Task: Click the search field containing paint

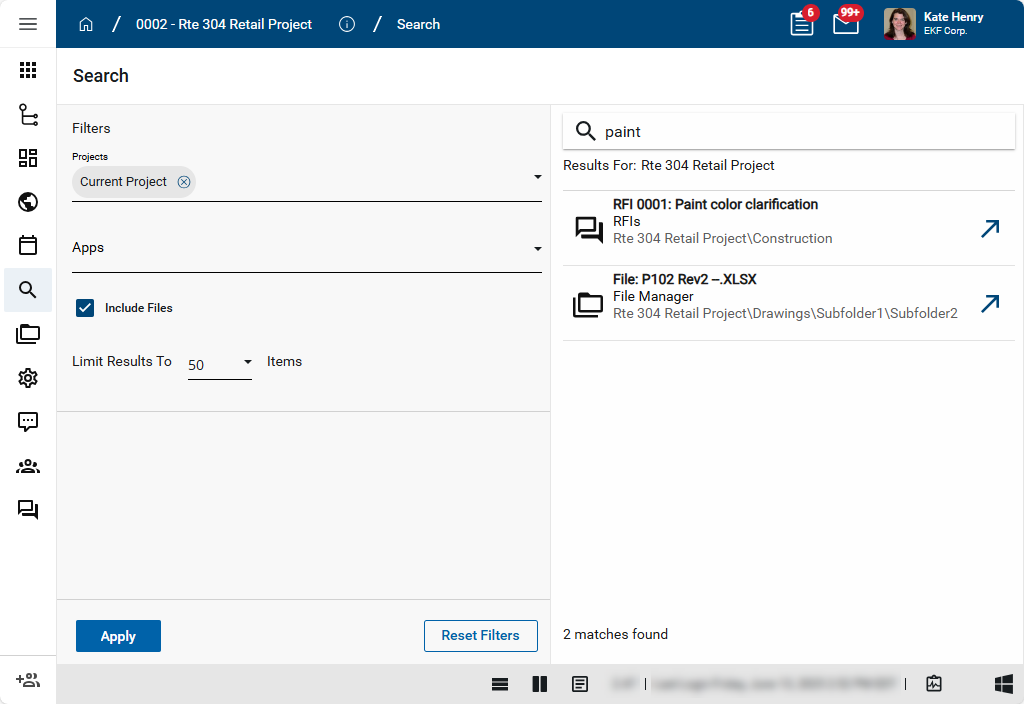Action: (x=800, y=132)
